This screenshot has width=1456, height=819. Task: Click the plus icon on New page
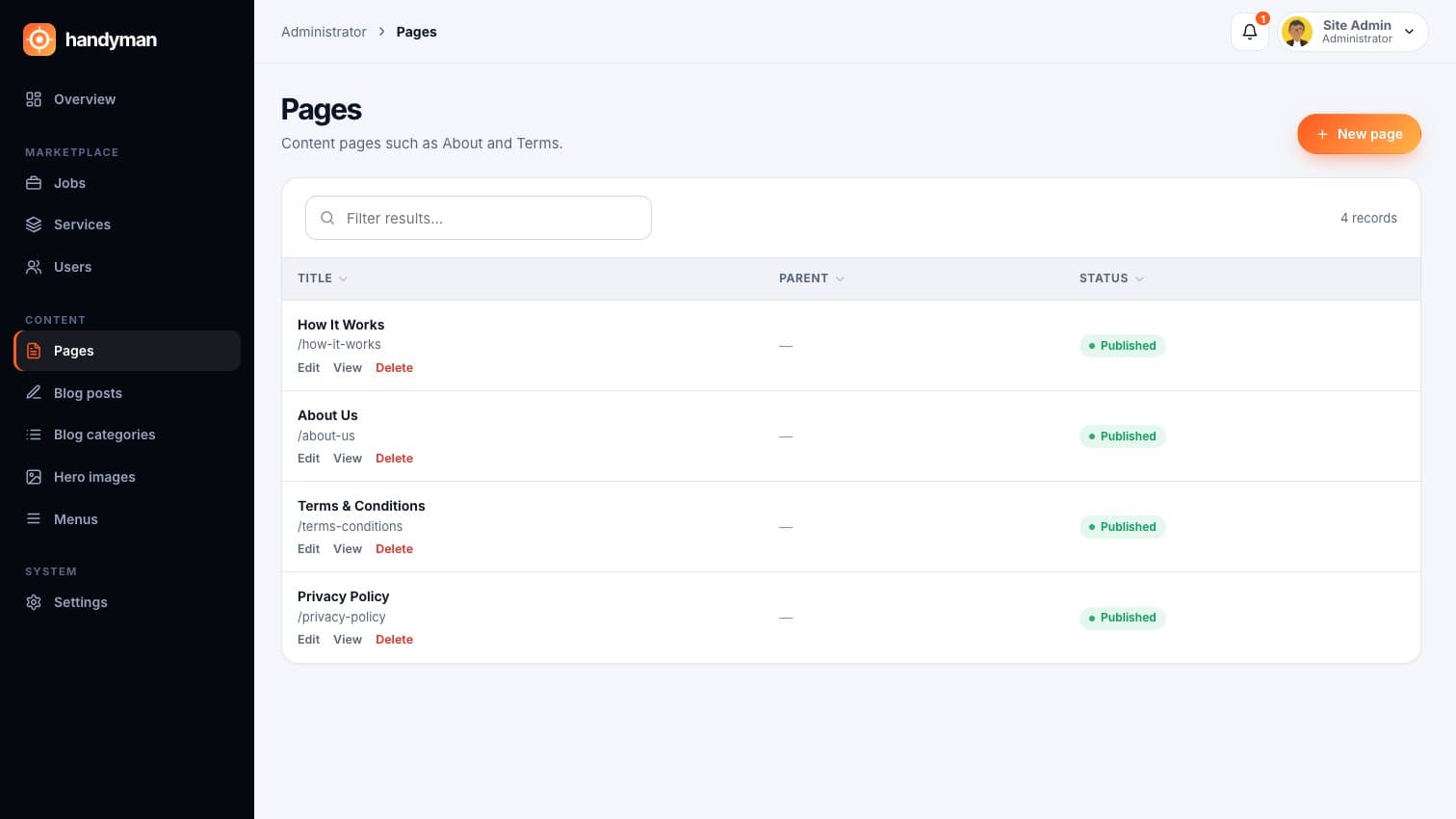click(1322, 134)
